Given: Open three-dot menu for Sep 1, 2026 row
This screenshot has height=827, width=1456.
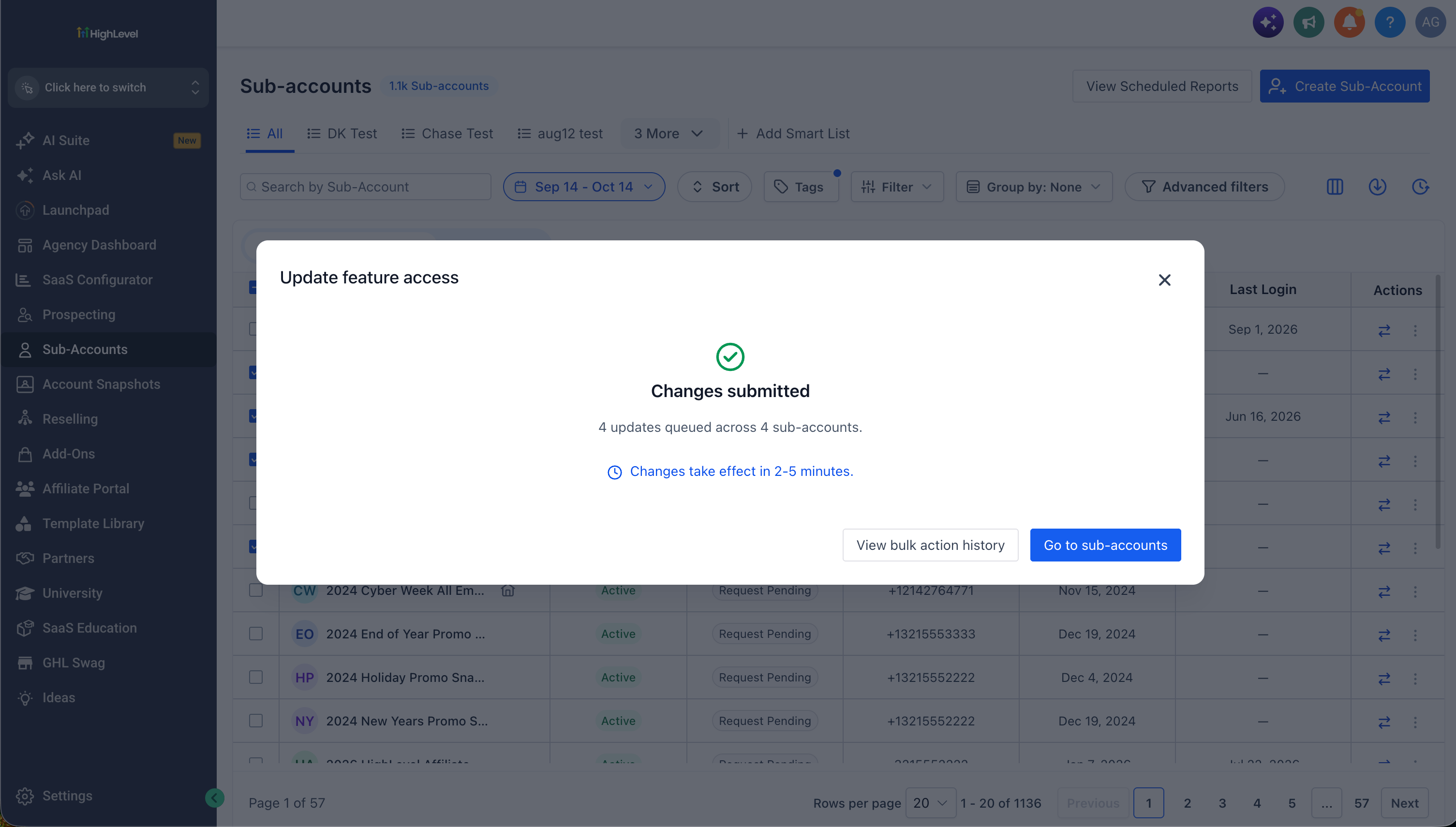Looking at the screenshot, I should [1414, 330].
